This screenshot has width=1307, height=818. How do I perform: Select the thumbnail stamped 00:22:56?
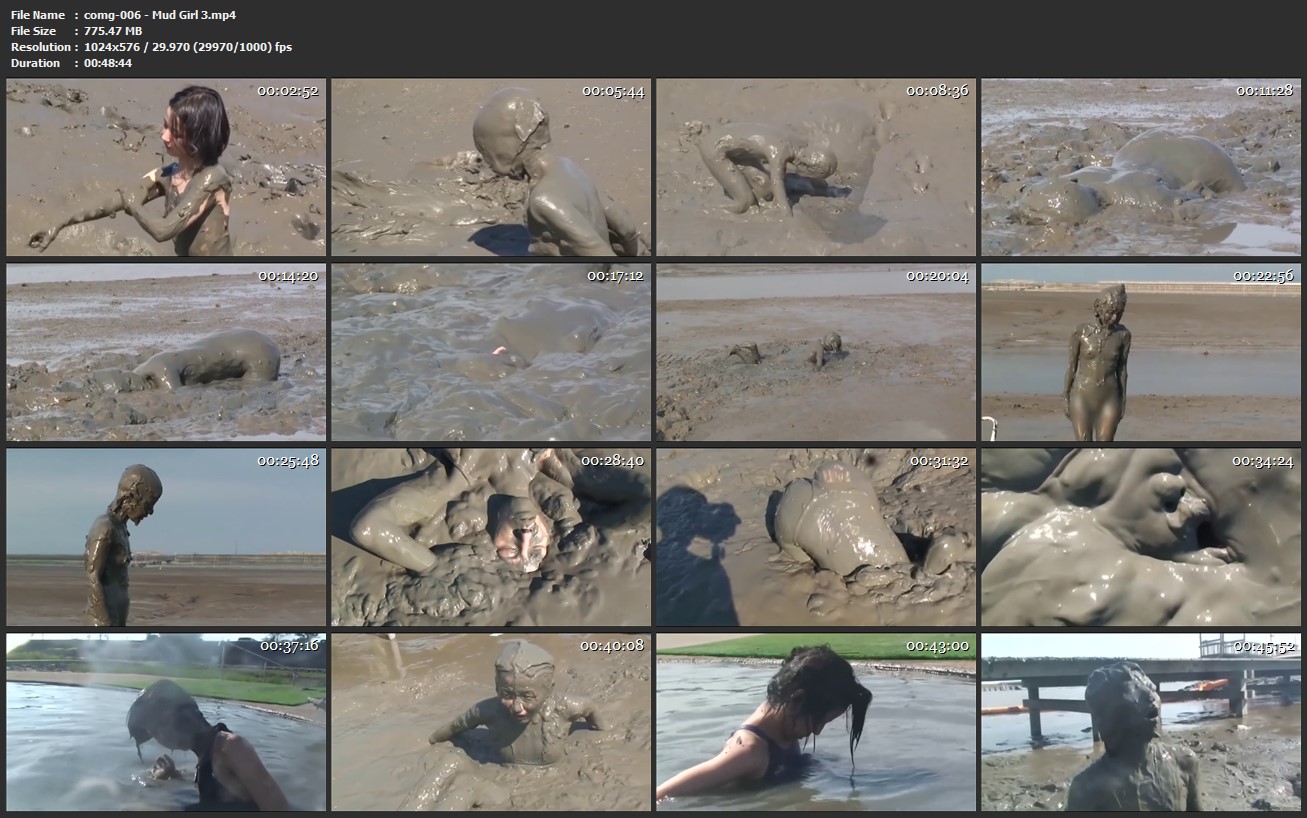click(1141, 352)
